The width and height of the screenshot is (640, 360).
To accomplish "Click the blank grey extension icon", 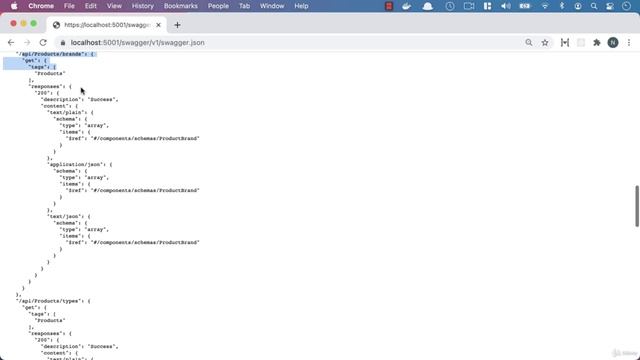I will tap(581, 42).
